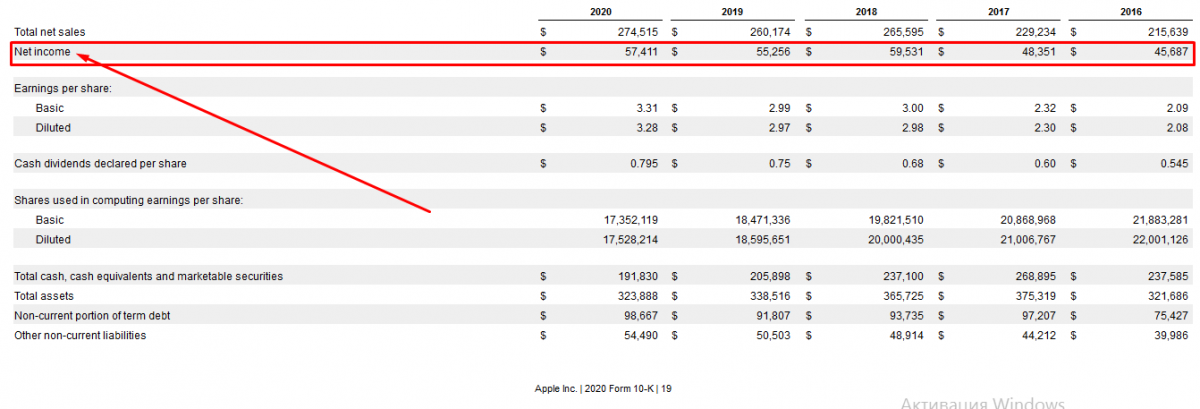This screenshot has width=1200, height=409.
Task: Click the Net income row label
Action: [x=42, y=52]
